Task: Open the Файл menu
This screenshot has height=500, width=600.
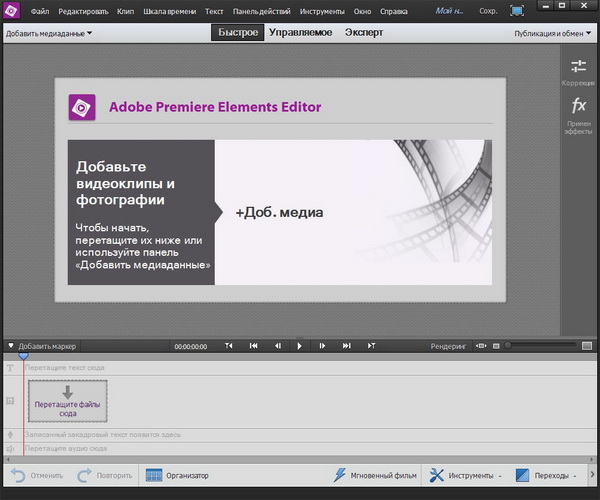Action: 40,11
